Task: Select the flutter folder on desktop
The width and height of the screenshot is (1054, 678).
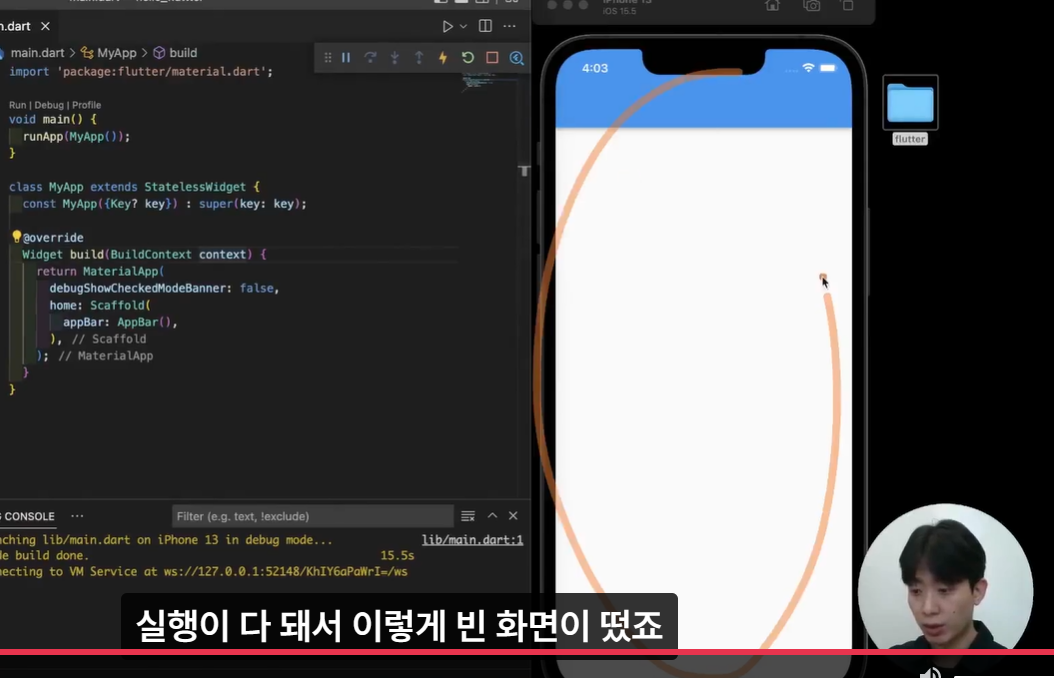Action: coord(910,110)
